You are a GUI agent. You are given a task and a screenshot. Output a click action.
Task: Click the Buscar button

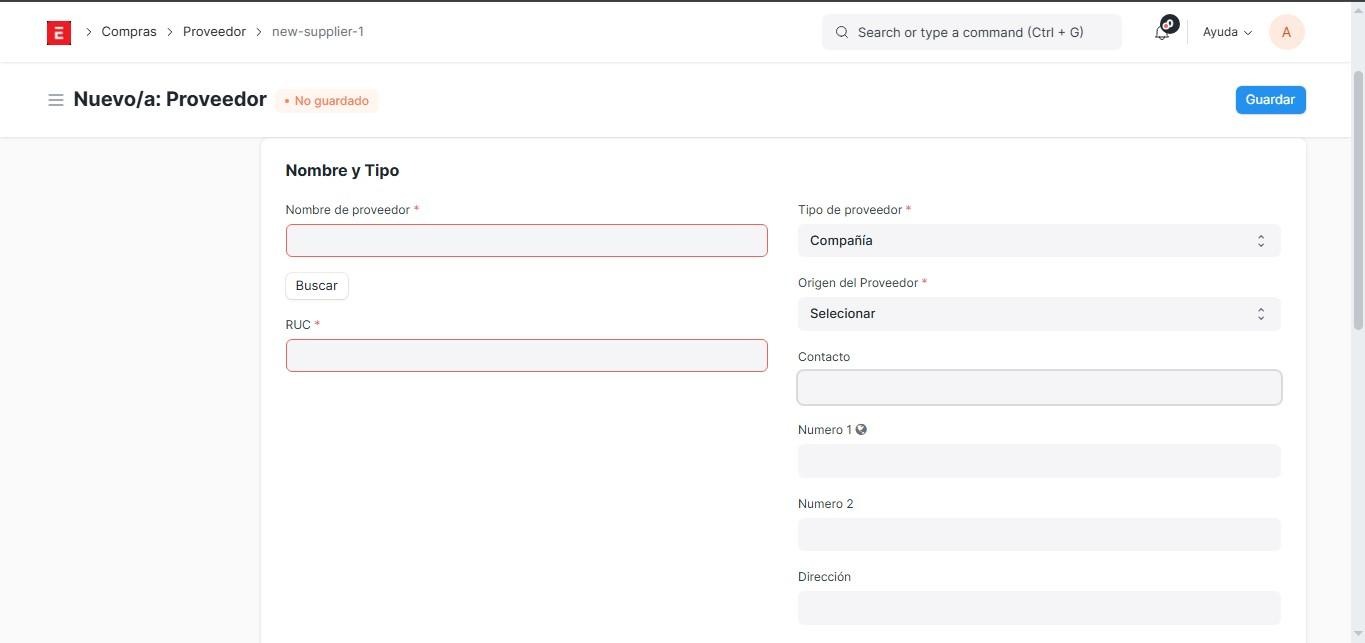pos(317,286)
